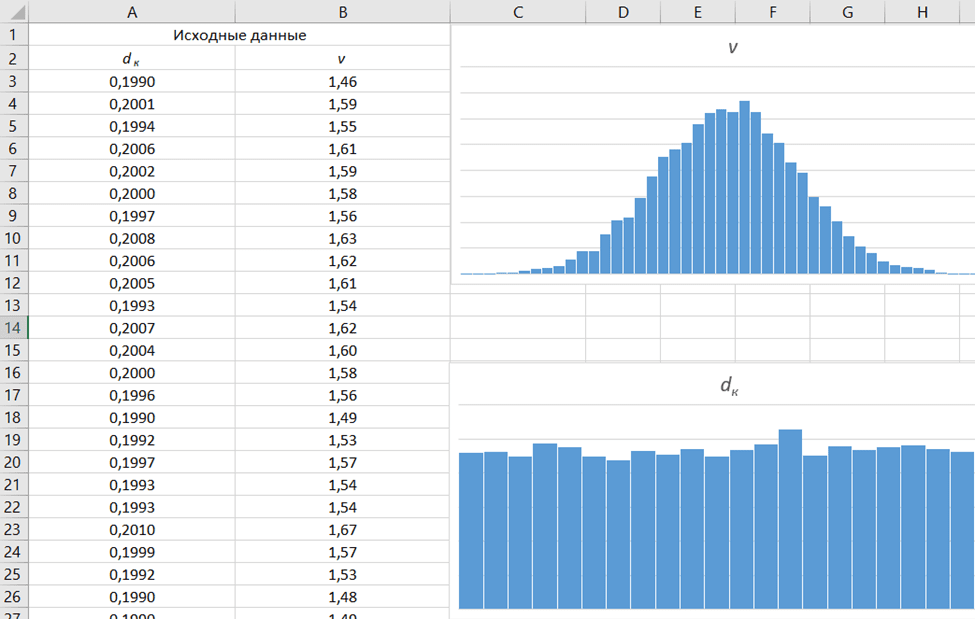This screenshot has width=975, height=619.
Task: Select the row 1 header
Action: tap(14, 35)
